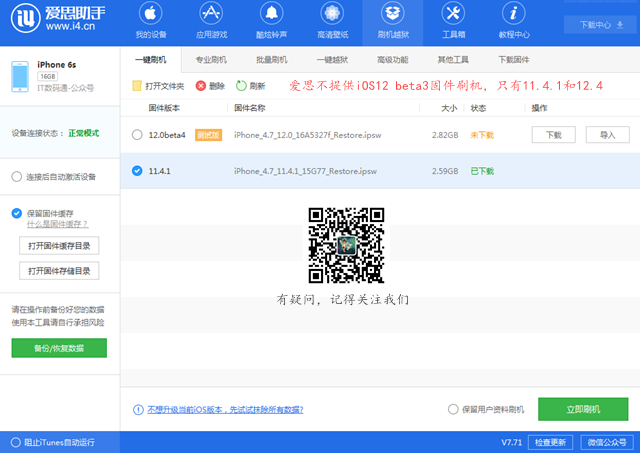The height and width of the screenshot is (453, 640).
Task: Click the 测试版 beta badge
Action: coord(208,135)
